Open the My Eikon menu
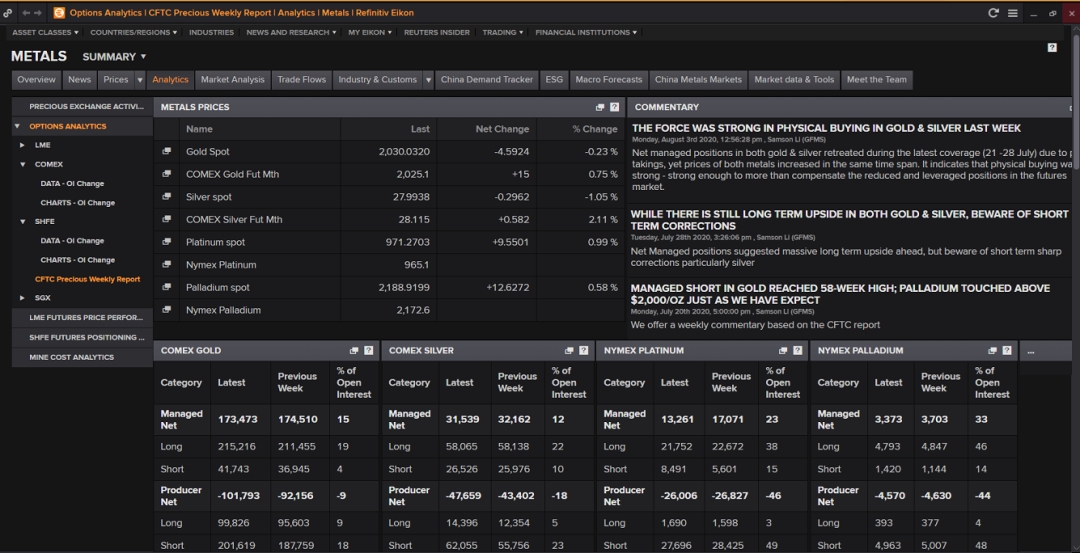Image resolution: width=1080 pixels, height=553 pixels. point(371,32)
